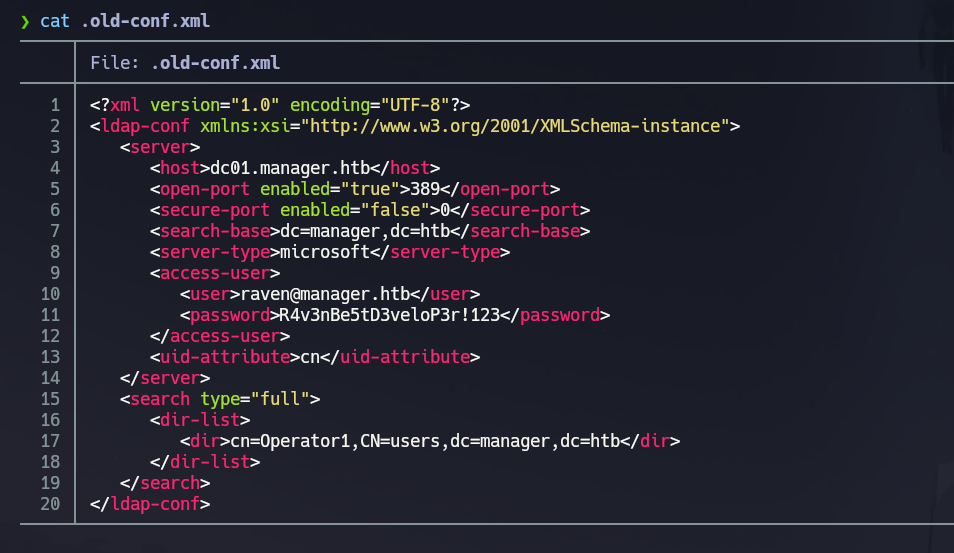Click the closing 'access-user' tag on line 12
Screen dimensions: 954x553
[x=220, y=336]
